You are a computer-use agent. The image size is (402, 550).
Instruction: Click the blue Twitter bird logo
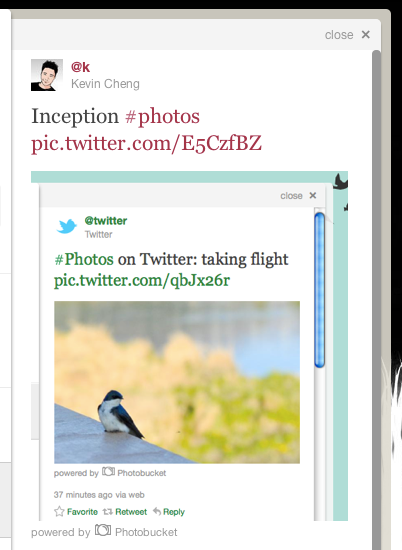(67, 226)
